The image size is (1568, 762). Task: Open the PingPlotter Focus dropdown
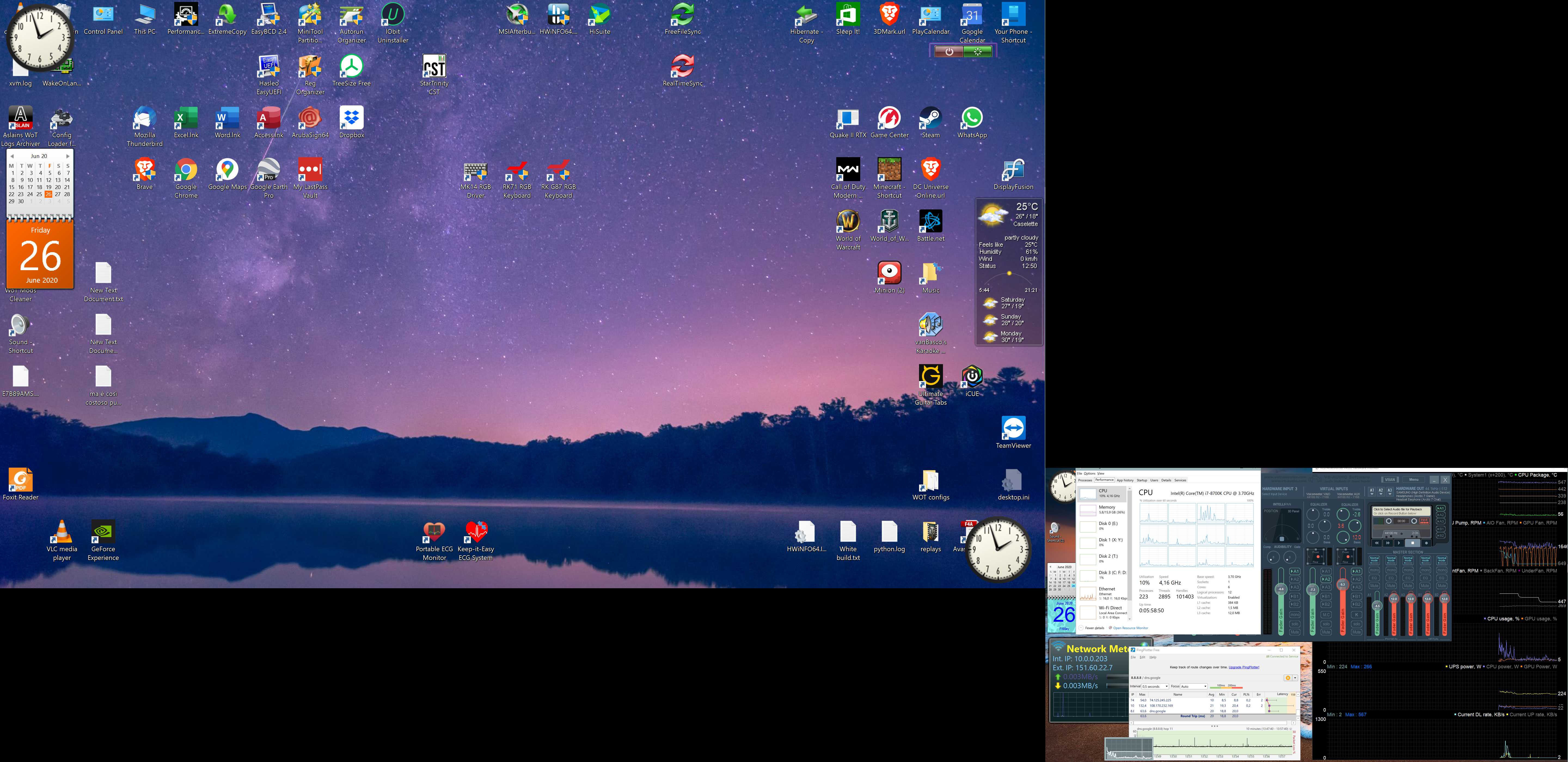click(1194, 687)
